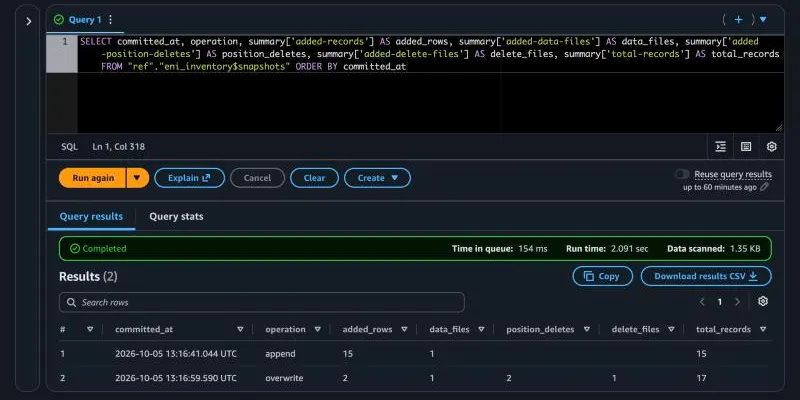Select results page 1

[x=720, y=302]
